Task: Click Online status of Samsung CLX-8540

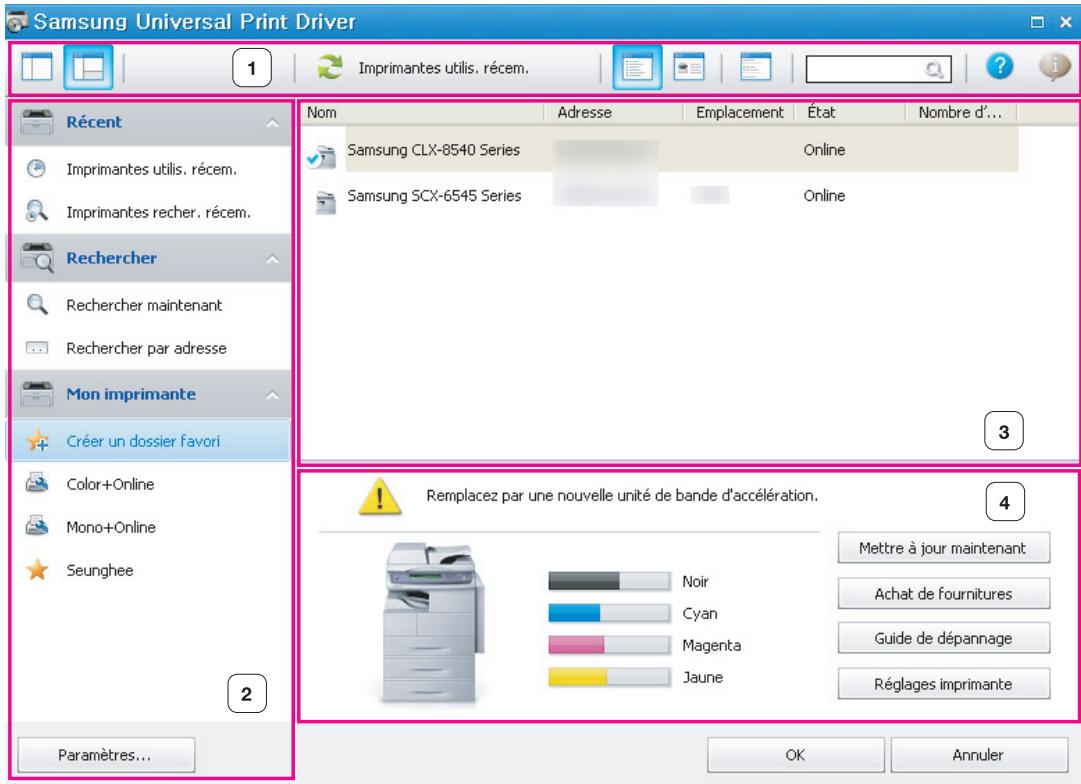Action: (x=824, y=150)
